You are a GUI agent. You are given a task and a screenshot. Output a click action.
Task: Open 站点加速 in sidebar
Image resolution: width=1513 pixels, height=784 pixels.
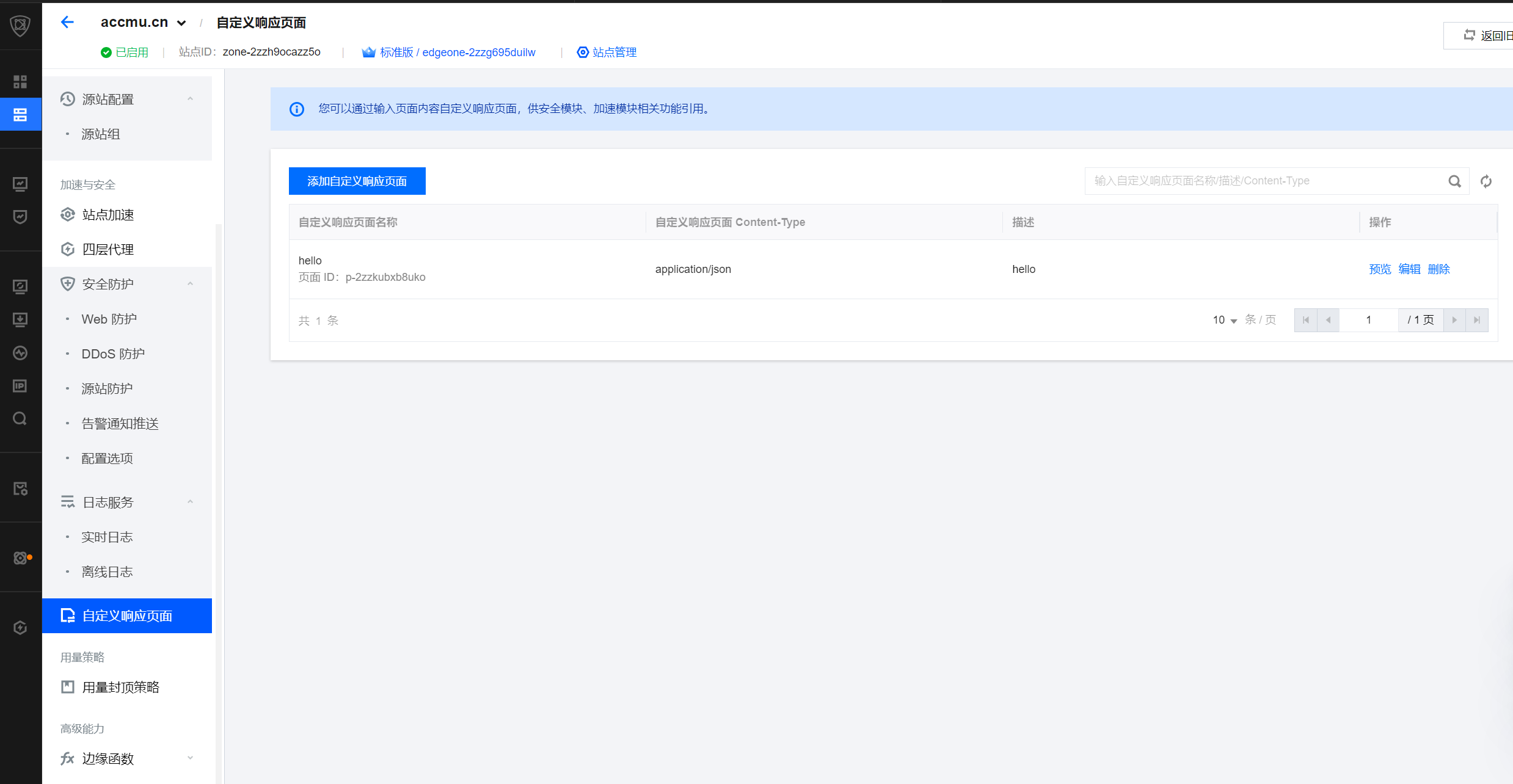(108, 214)
